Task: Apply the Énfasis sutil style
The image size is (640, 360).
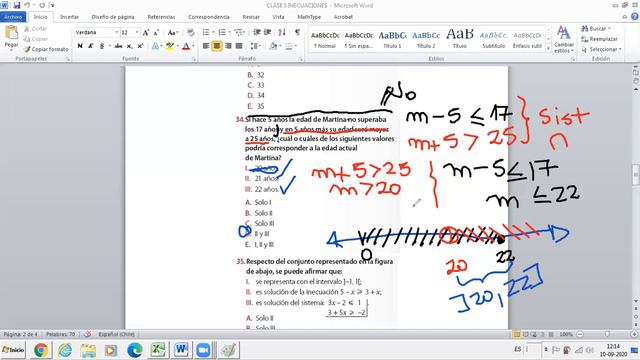Action: point(527,39)
